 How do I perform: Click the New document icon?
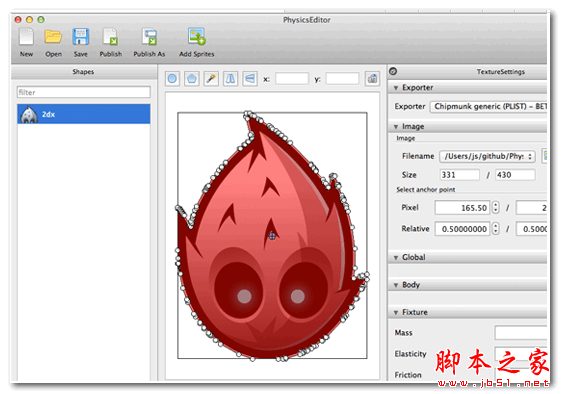tap(26, 37)
